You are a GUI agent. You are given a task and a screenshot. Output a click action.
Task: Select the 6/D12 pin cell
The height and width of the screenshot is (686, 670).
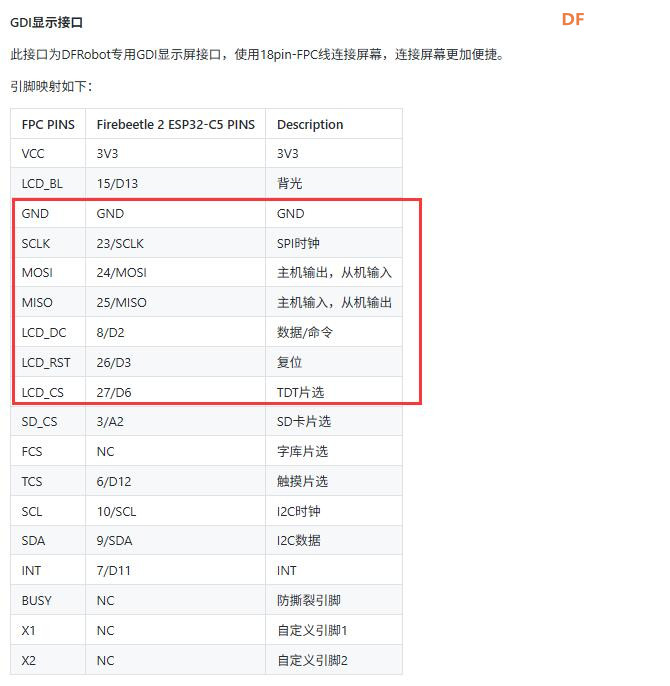tap(115, 481)
